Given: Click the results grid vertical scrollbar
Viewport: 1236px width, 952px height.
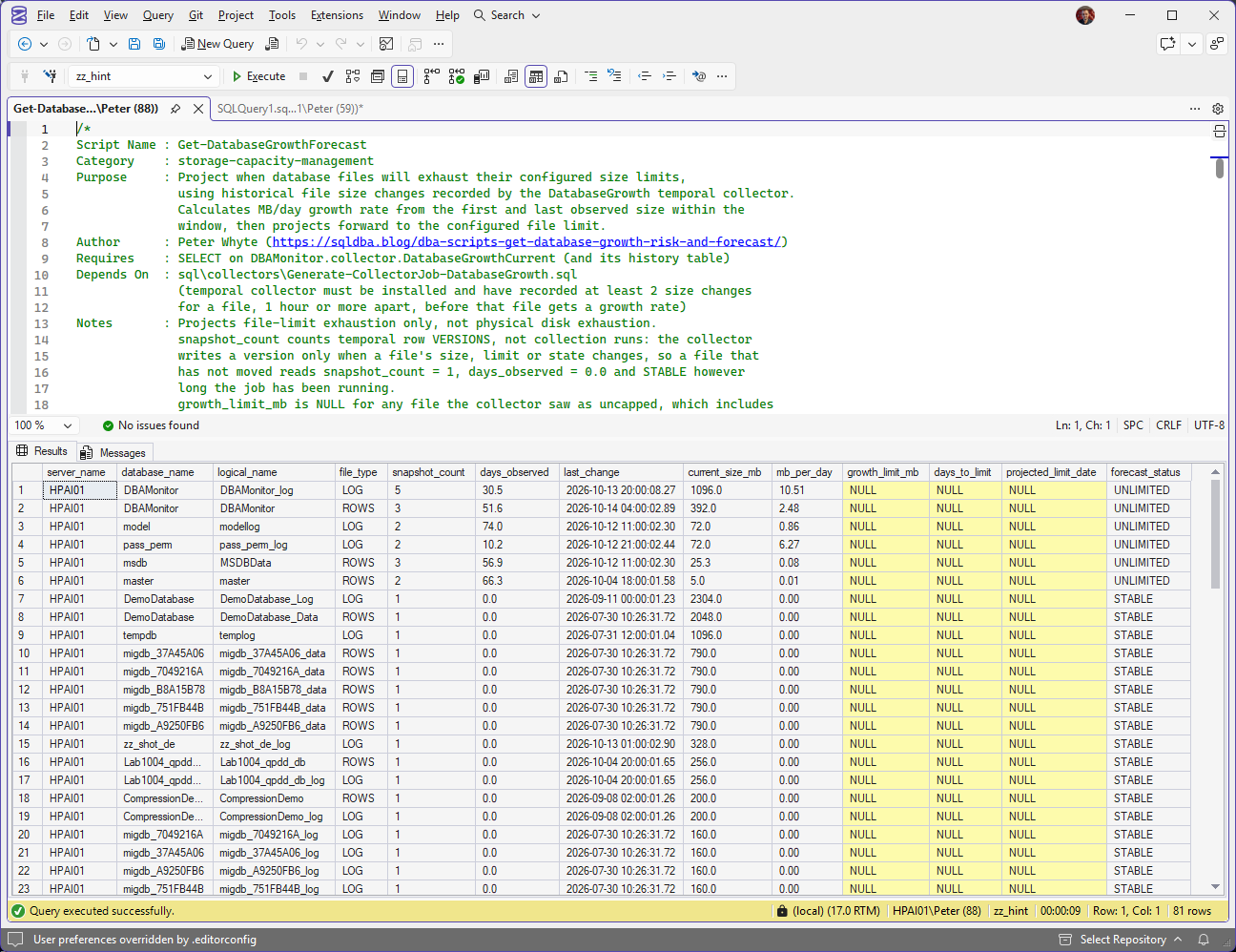Looking at the screenshot, I should click(1215, 679).
